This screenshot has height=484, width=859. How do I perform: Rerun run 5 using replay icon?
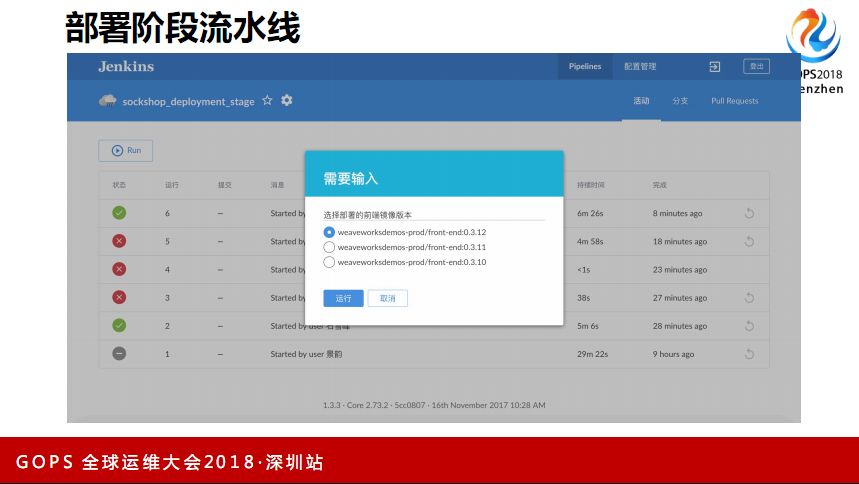click(749, 241)
